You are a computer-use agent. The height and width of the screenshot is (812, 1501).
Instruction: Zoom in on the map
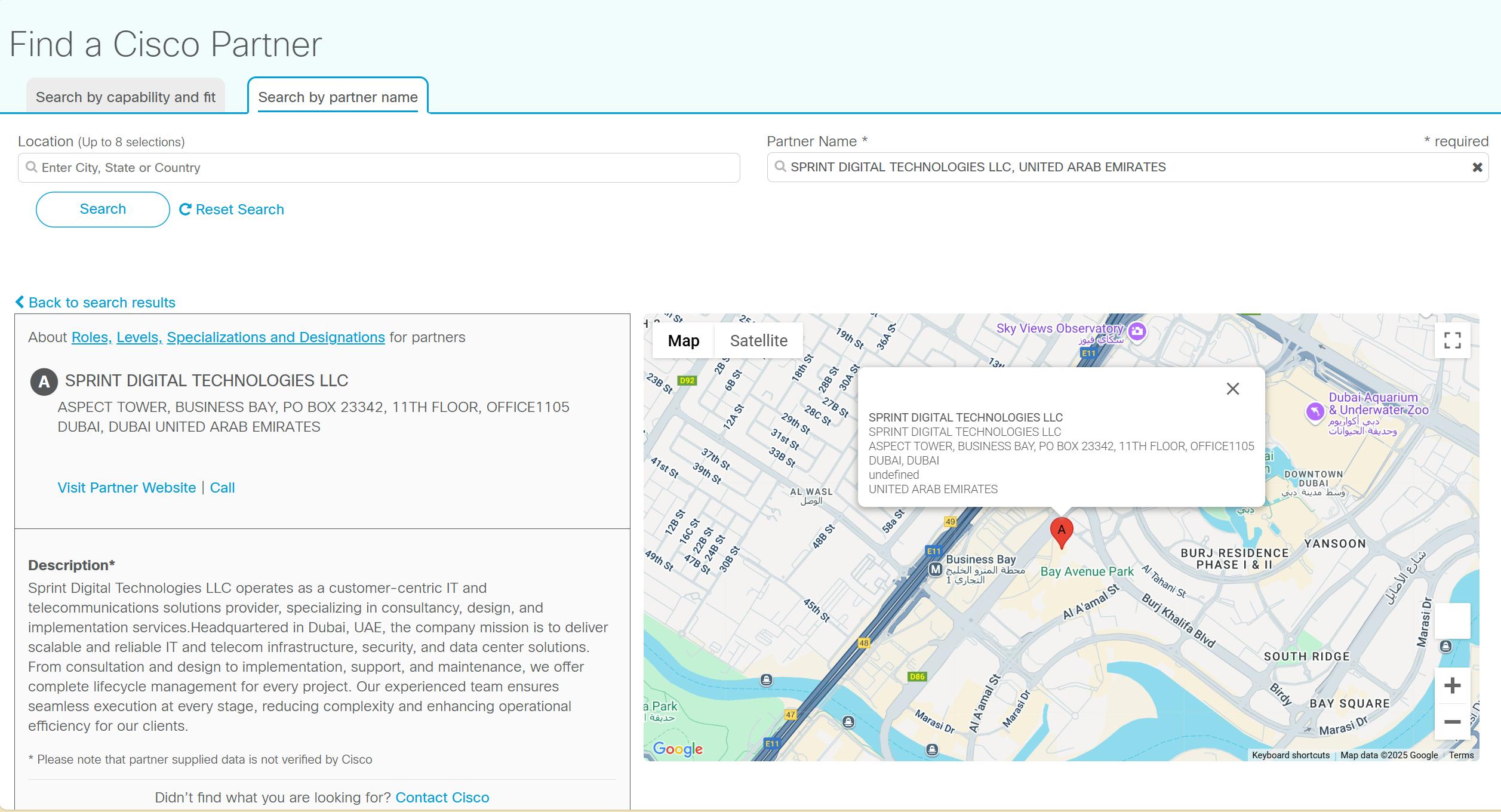[1452, 685]
